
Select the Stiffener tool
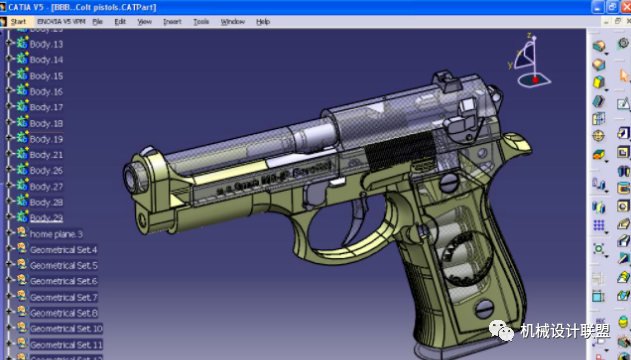(623, 258)
